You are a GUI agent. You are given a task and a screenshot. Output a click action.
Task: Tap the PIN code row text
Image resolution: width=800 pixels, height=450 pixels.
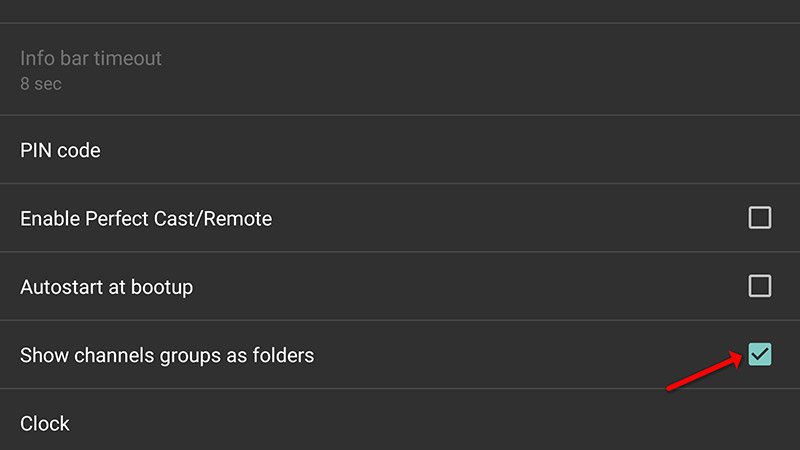click(60, 150)
